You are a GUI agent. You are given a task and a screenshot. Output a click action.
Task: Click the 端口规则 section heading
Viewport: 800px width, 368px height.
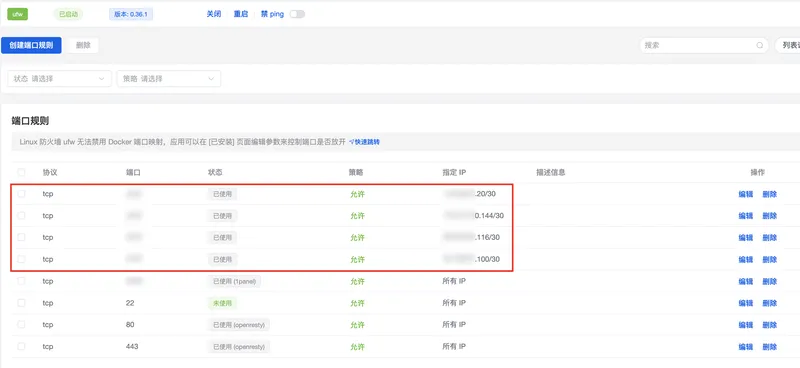coord(30,121)
